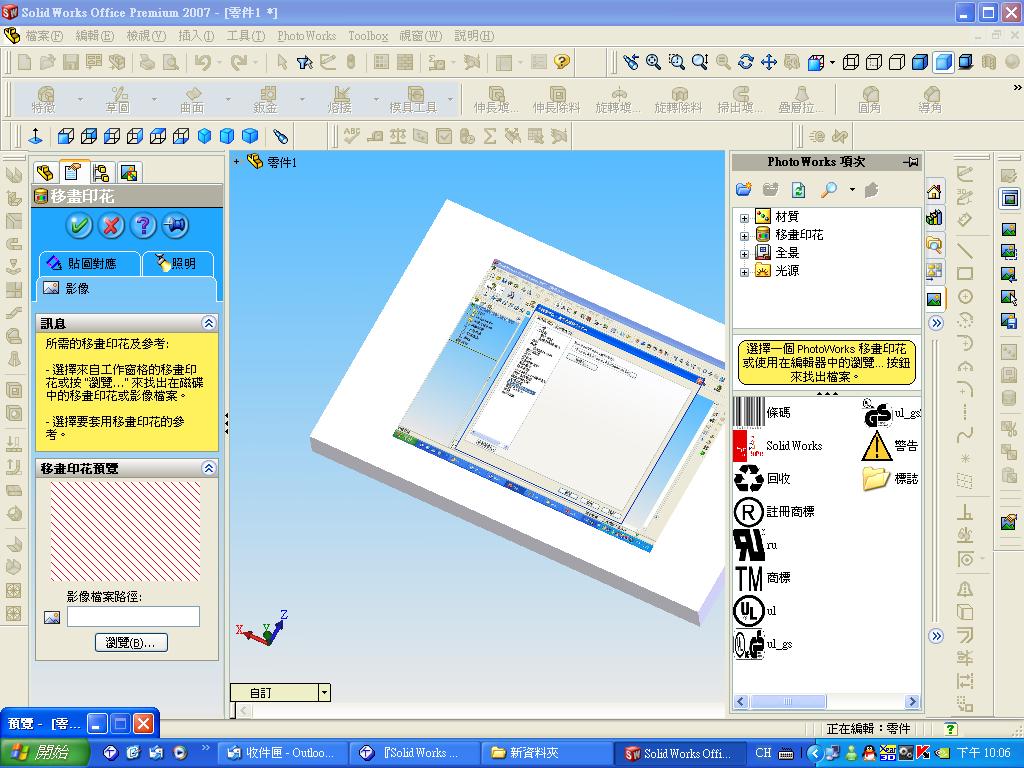Pick the 商標 TM decal
The width and height of the screenshot is (1024, 768).
click(x=762, y=578)
